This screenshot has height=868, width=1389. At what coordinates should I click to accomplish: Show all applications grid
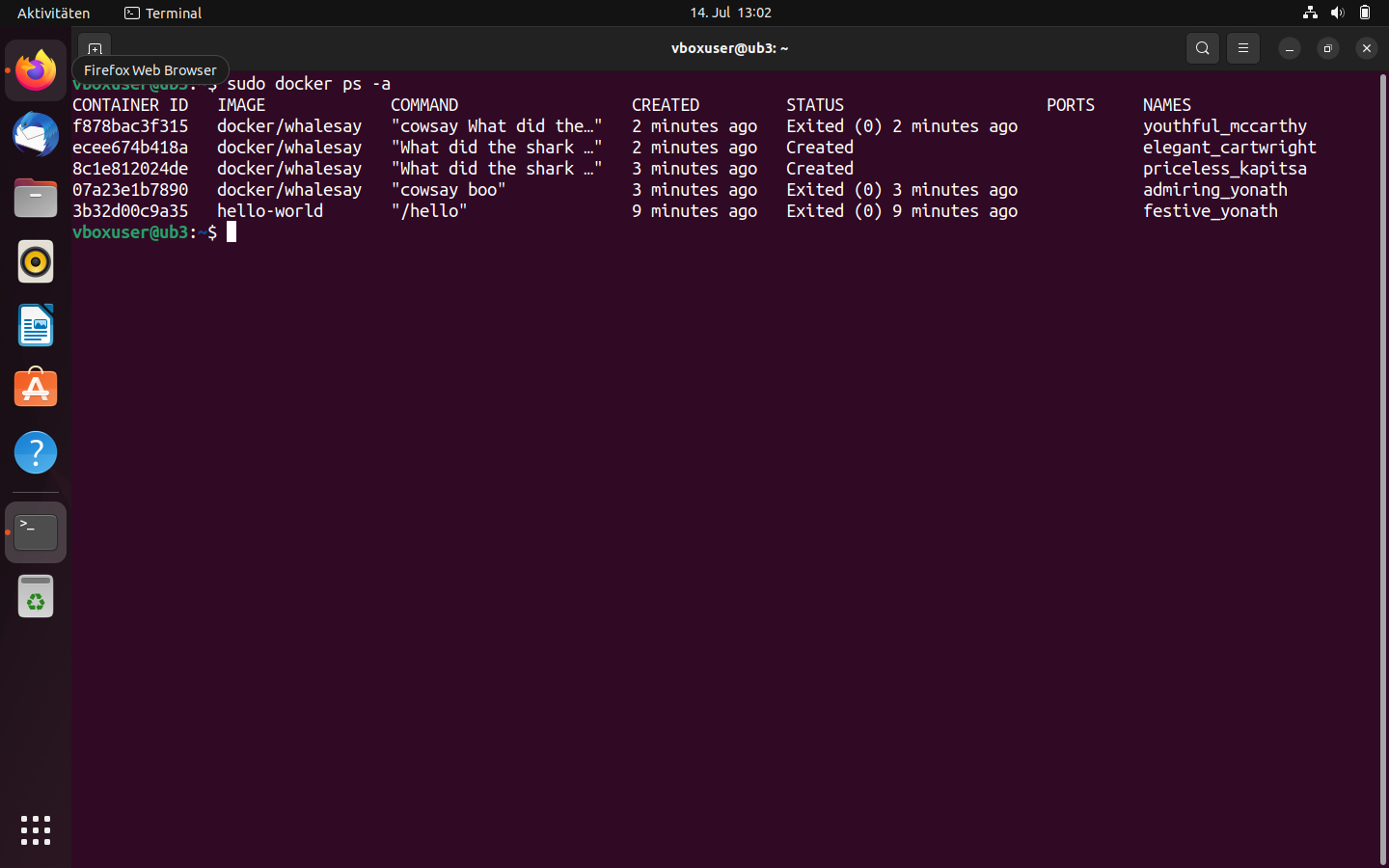[x=36, y=829]
